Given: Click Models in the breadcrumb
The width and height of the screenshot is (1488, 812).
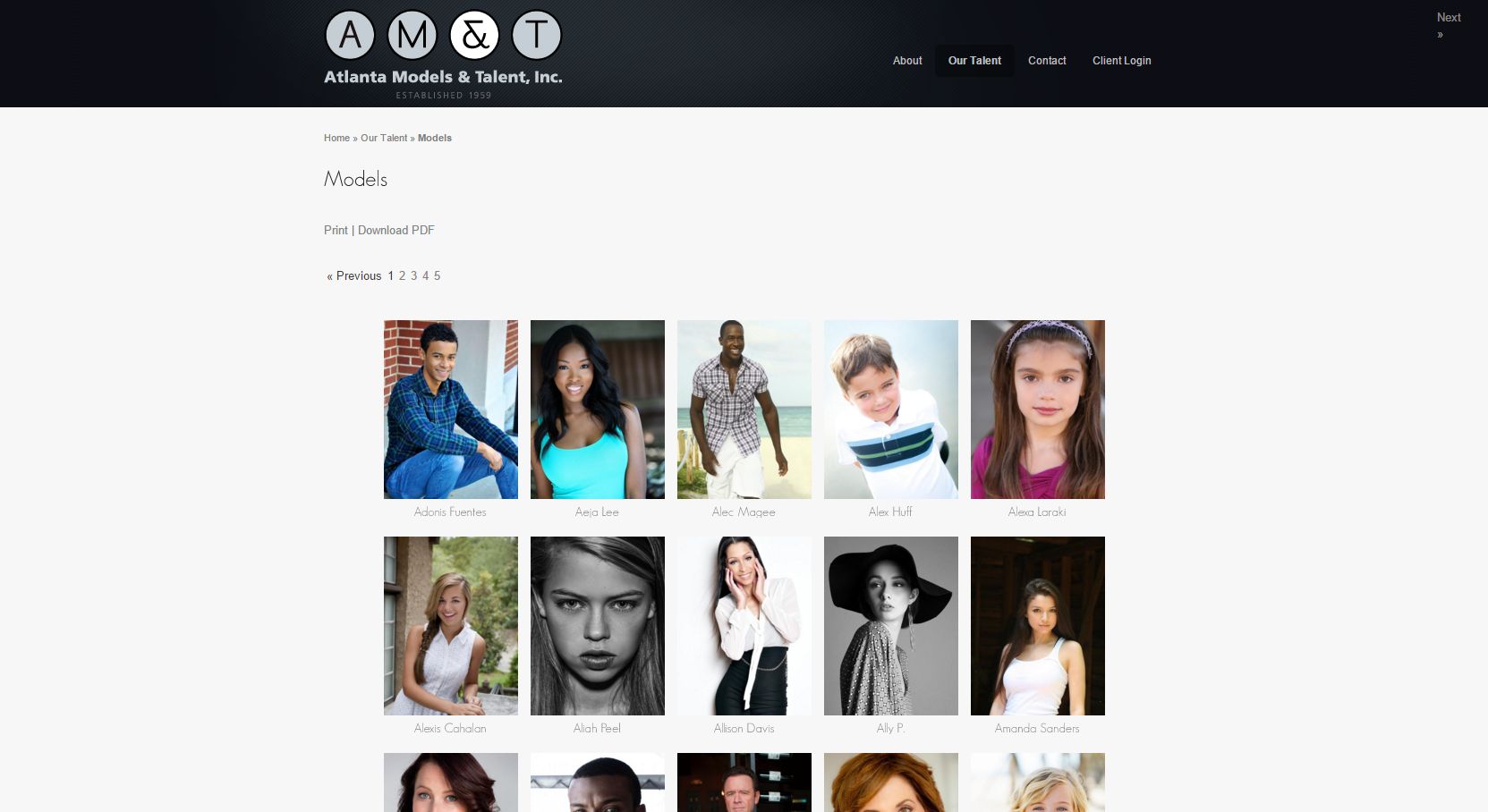Looking at the screenshot, I should tap(435, 138).
